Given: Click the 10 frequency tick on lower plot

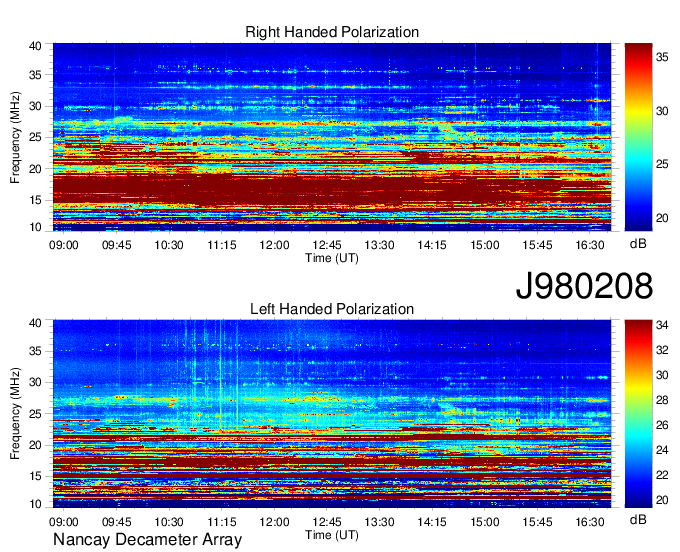Looking at the screenshot, I should (x=36, y=504).
